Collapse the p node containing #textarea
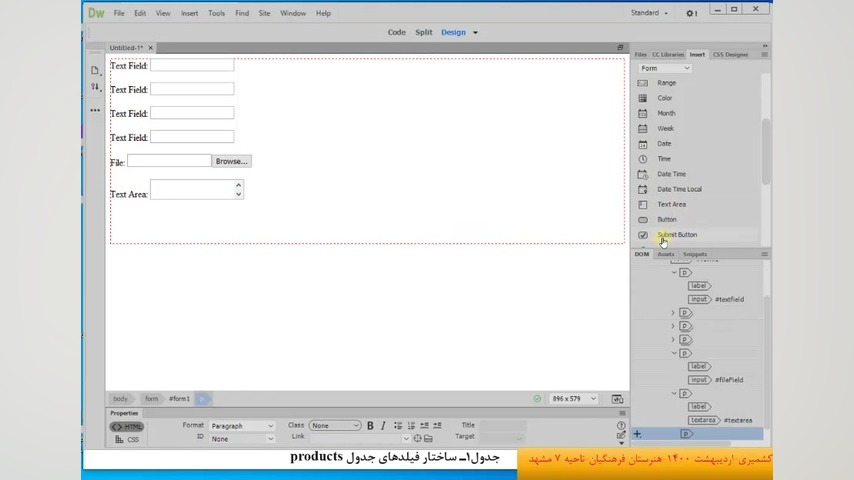This screenshot has height=480, width=854. pos(674,393)
